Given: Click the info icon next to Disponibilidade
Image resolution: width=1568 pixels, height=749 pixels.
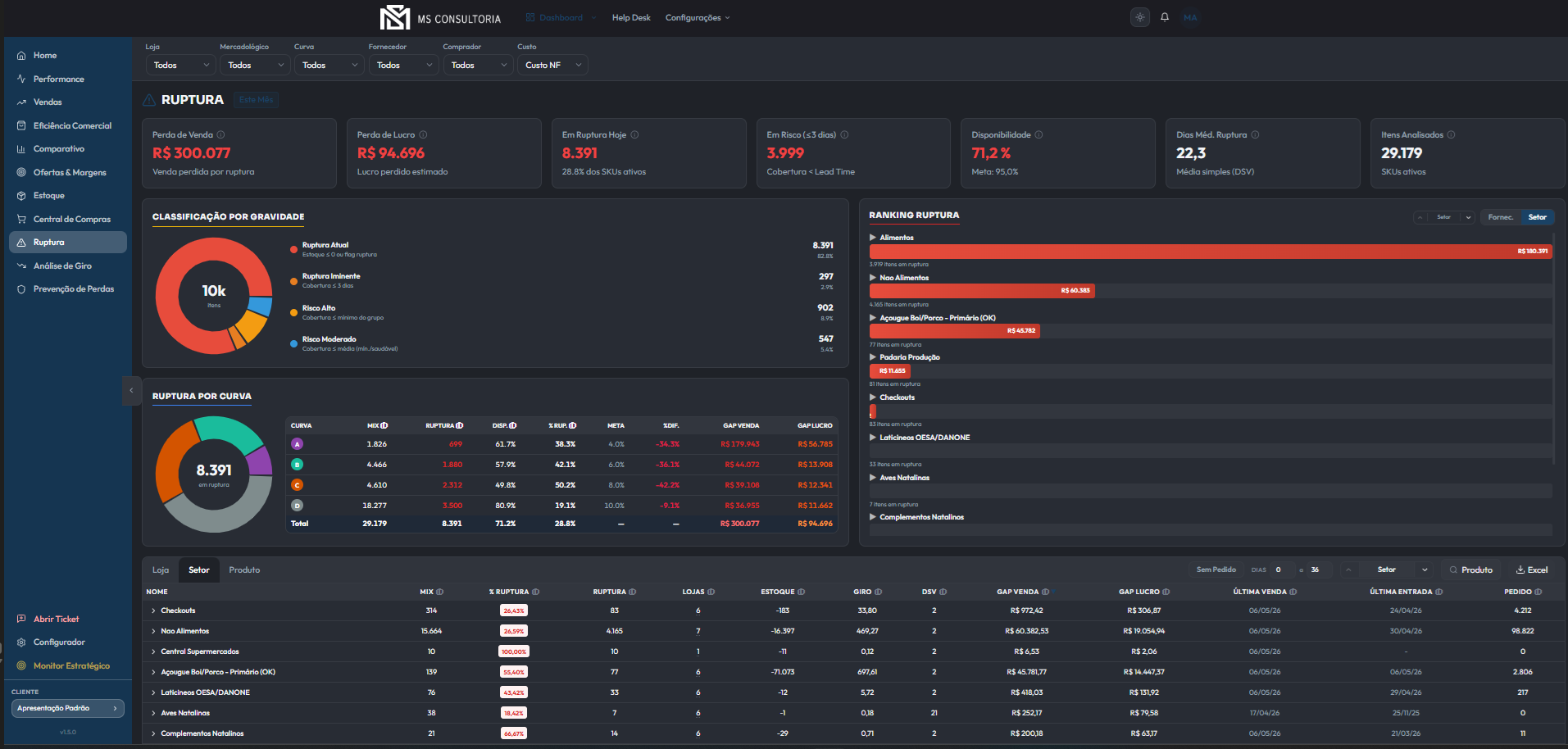Looking at the screenshot, I should click(1039, 134).
